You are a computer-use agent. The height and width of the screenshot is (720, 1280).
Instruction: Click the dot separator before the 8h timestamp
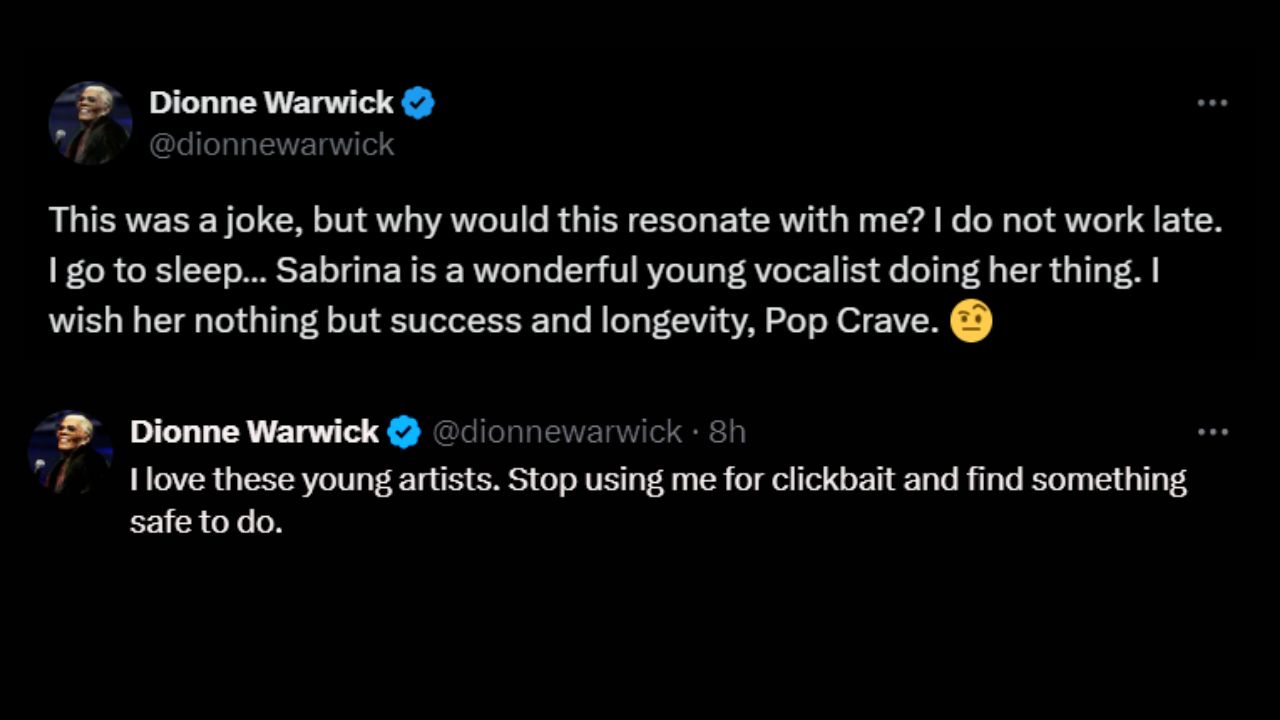[696, 431]
